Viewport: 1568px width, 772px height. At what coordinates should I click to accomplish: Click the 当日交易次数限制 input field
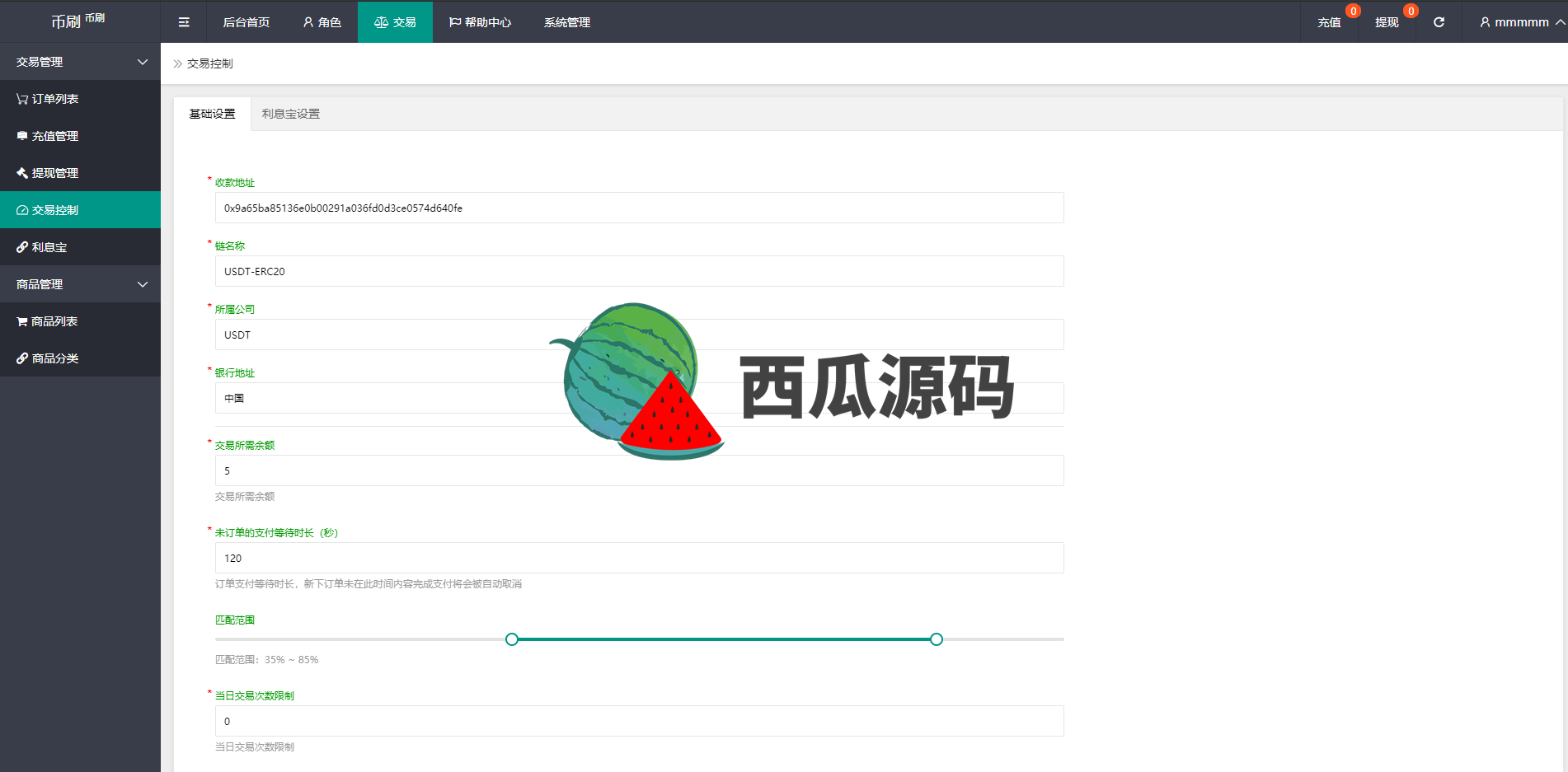pos(640,721)
